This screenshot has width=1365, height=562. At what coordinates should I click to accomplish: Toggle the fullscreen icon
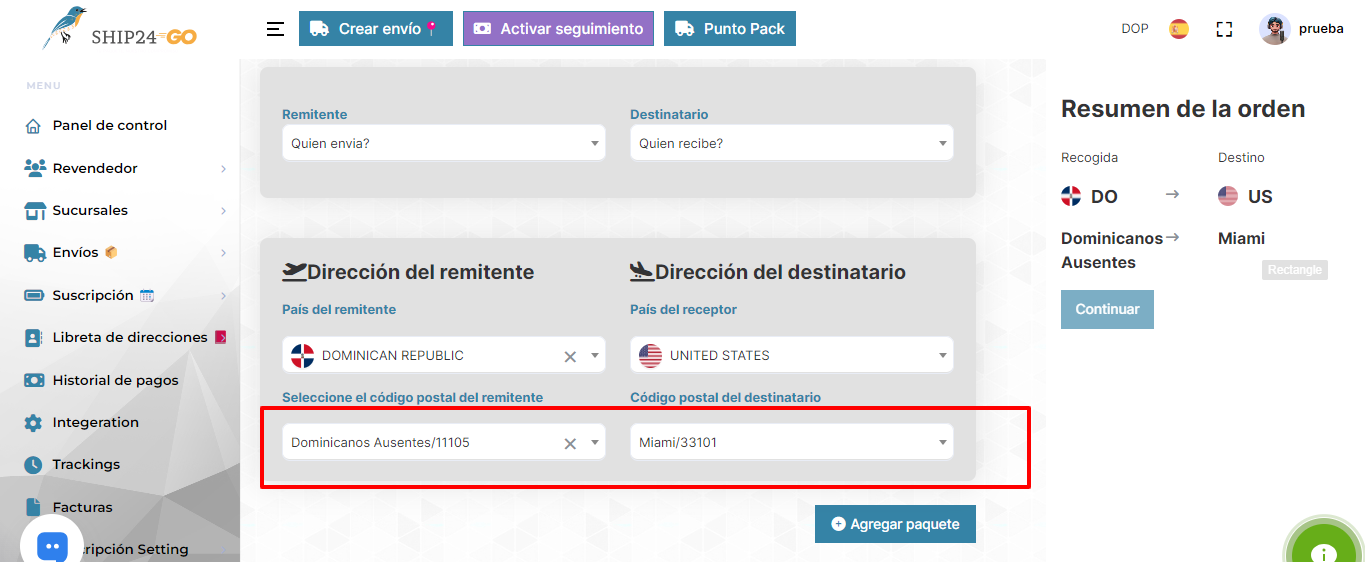(1224, 29)
